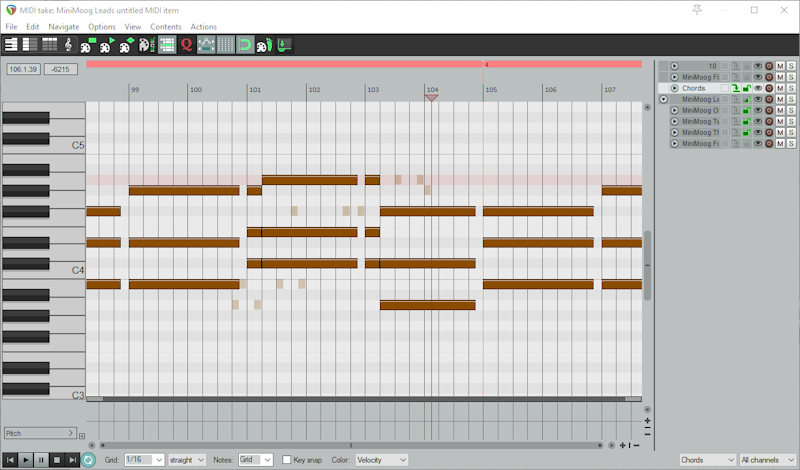Mute the Chords track
Screen dimensions: 800x470
click(779, 88)
